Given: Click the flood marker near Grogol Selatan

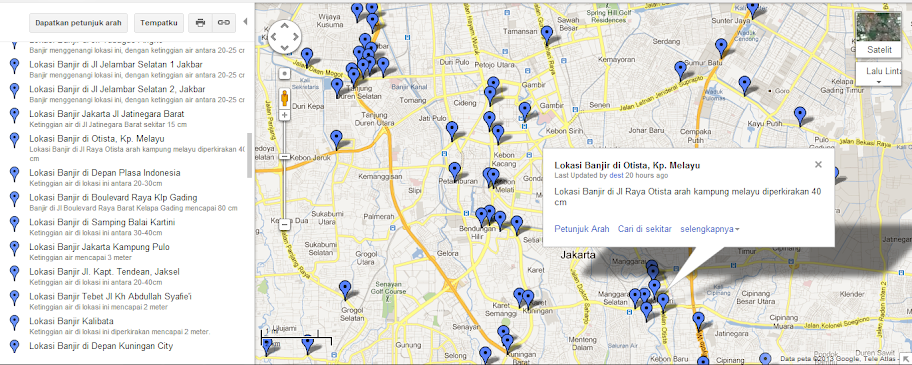Looking at the screenshot, I should pos(345,290).
